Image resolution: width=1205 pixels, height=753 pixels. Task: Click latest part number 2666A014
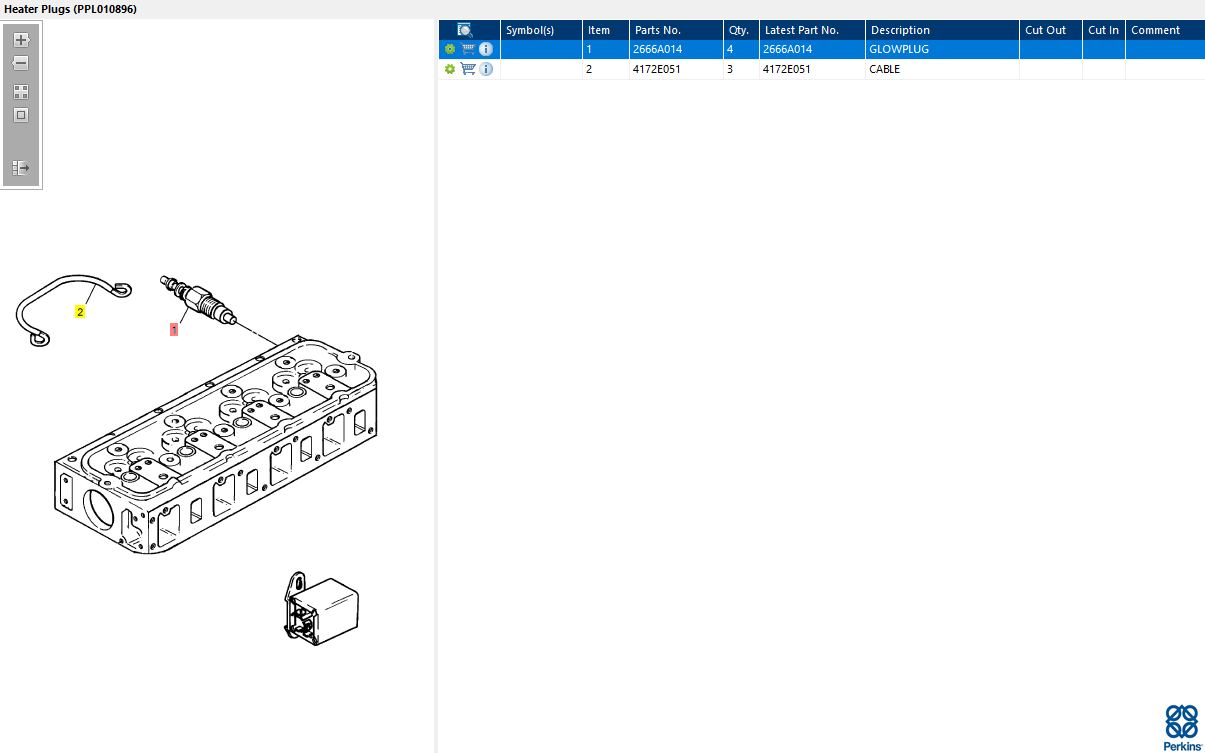pos(788,49)
